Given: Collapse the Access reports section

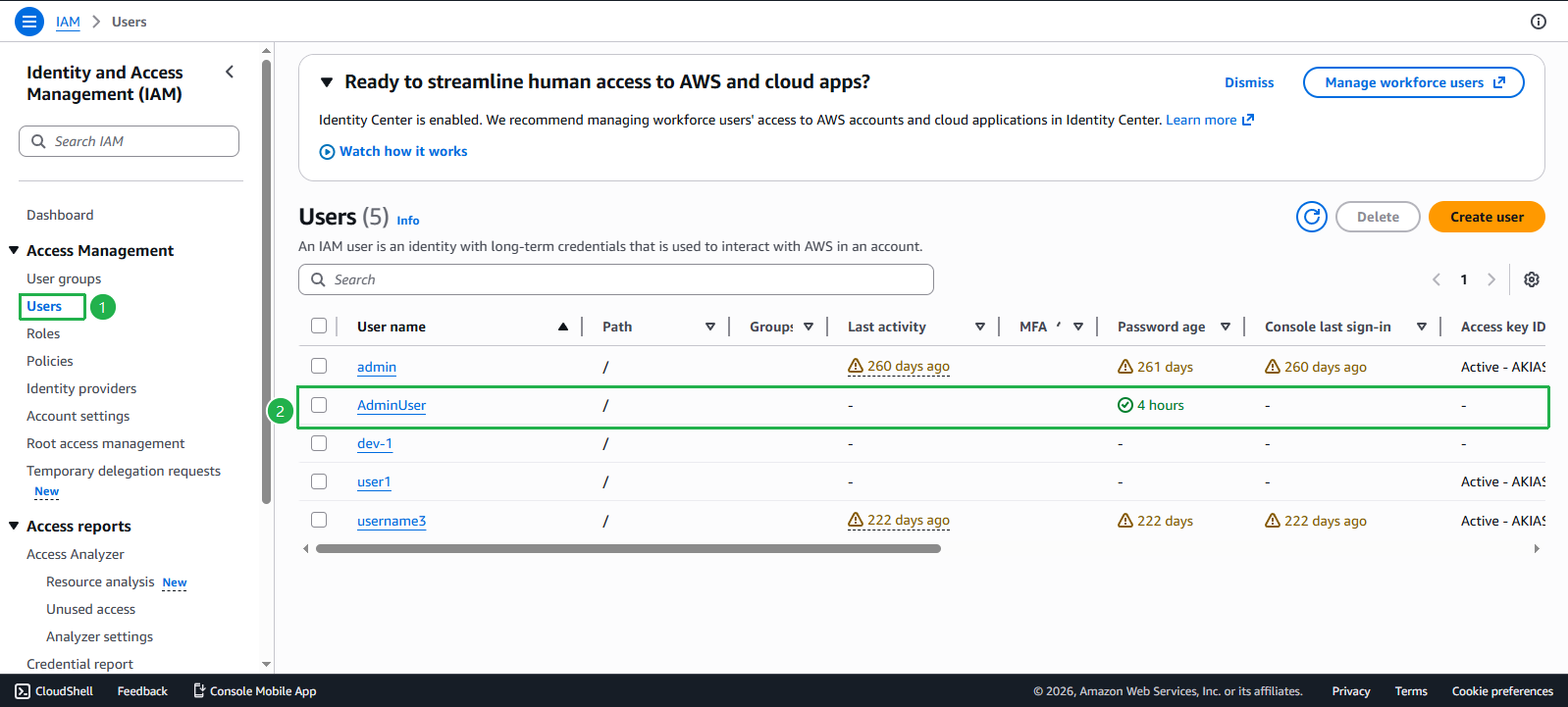Looking at the screenshot, I should [x=14, y=526].
